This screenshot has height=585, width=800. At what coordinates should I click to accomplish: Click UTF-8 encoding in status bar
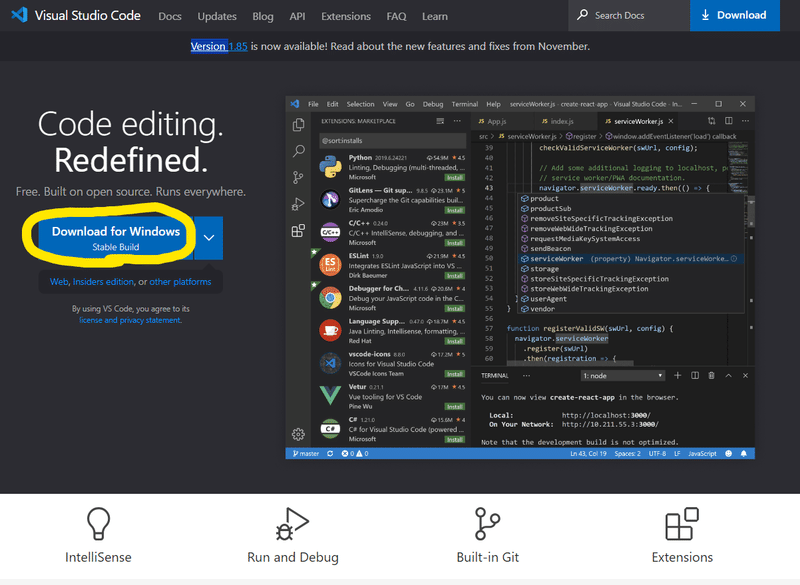(657, 453)
